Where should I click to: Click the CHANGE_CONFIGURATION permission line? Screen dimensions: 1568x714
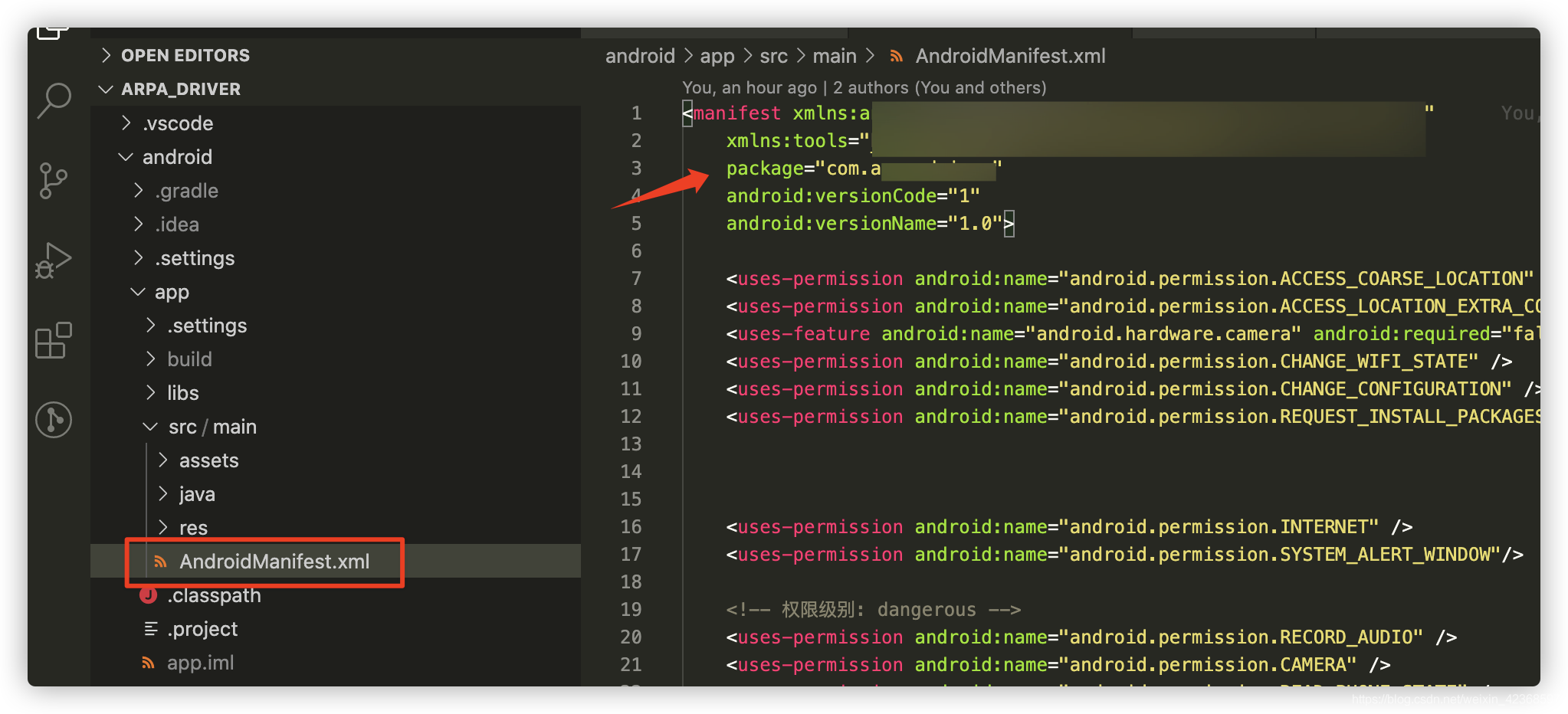[x=1133, y=389]
